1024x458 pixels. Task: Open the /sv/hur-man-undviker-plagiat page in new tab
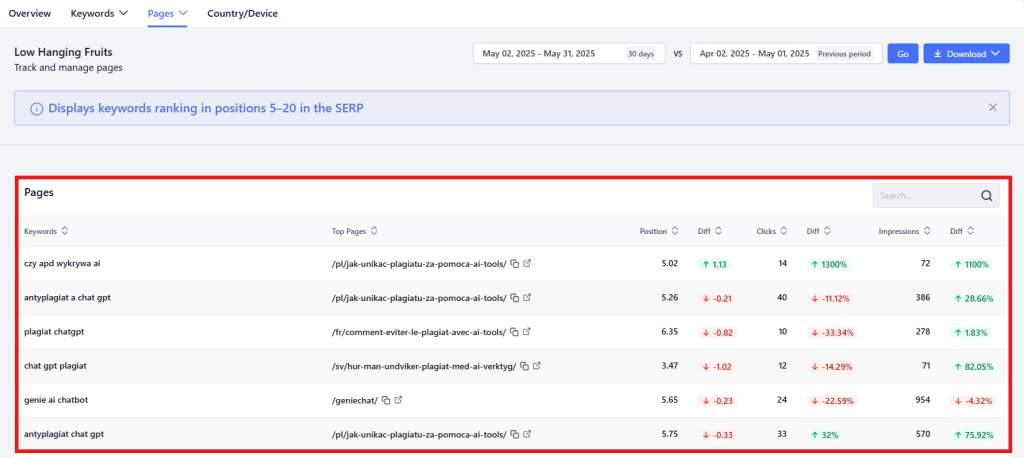538,366
